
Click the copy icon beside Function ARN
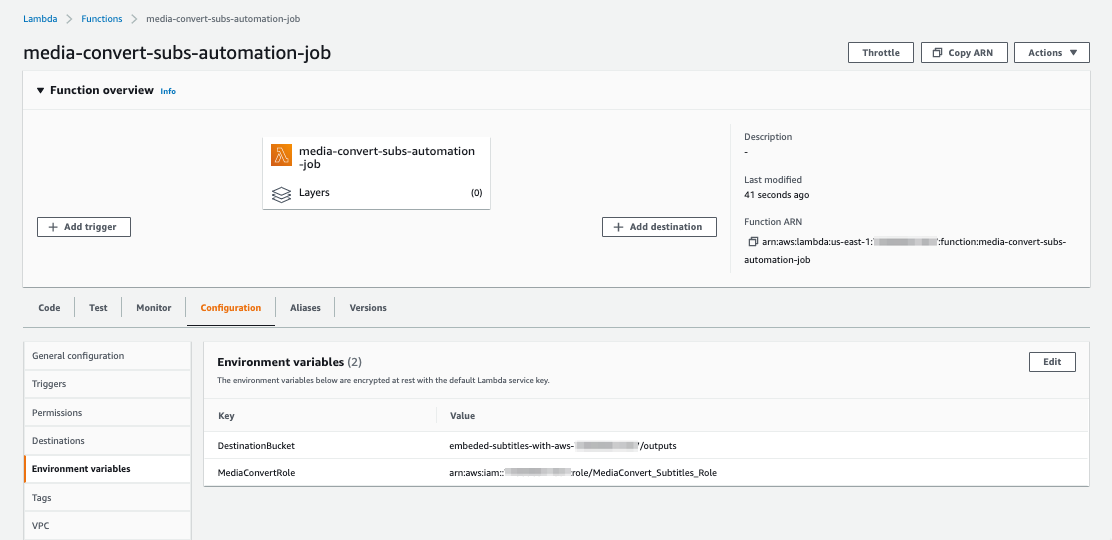(x=753, y=242)
